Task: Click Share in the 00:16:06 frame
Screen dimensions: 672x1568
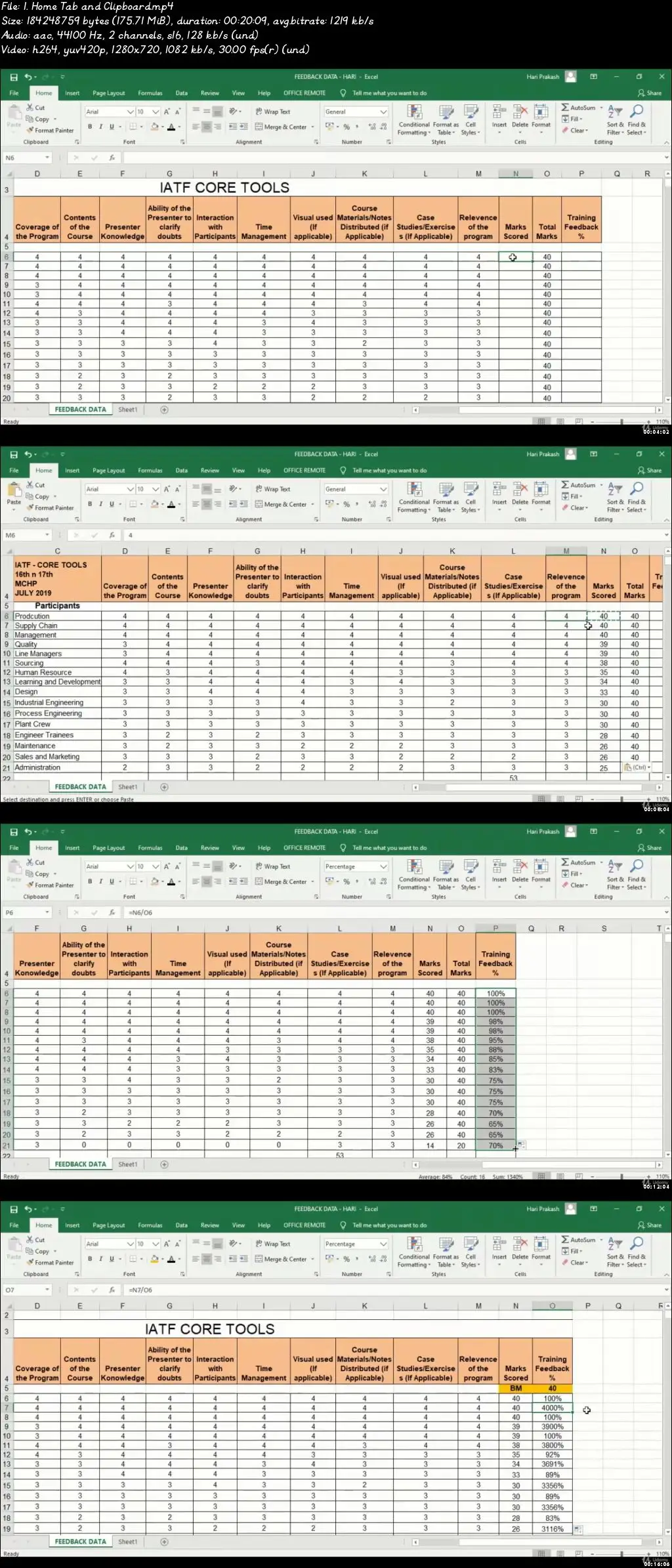Action: tap(650, 1225)
